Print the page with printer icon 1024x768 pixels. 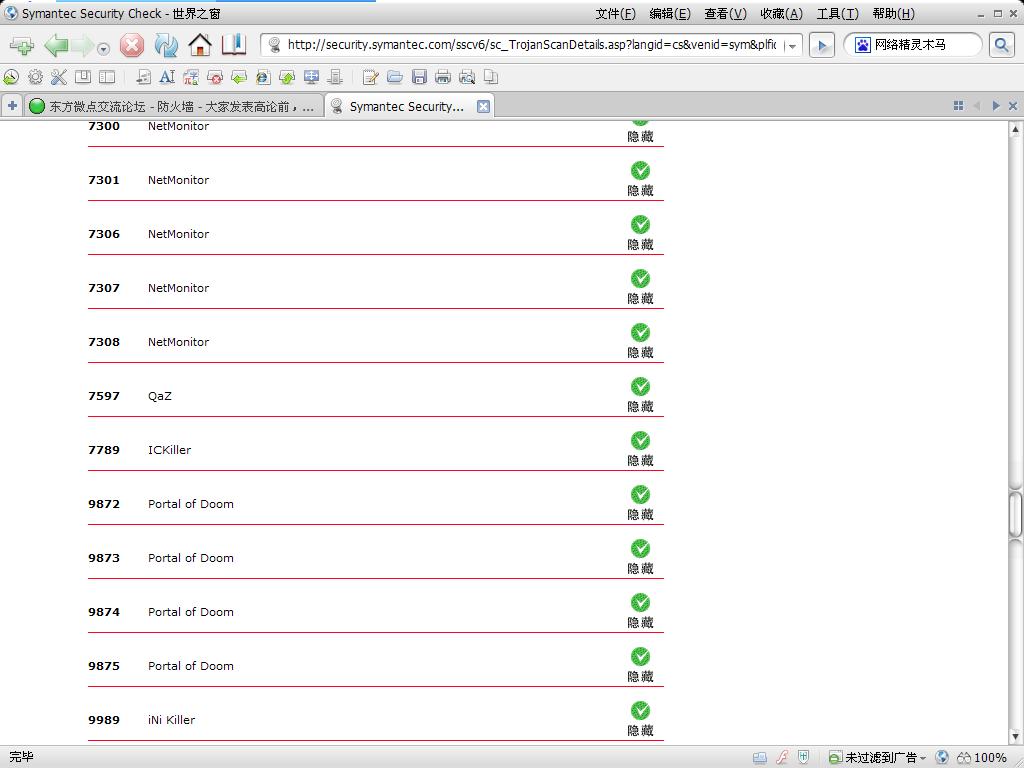443,77
